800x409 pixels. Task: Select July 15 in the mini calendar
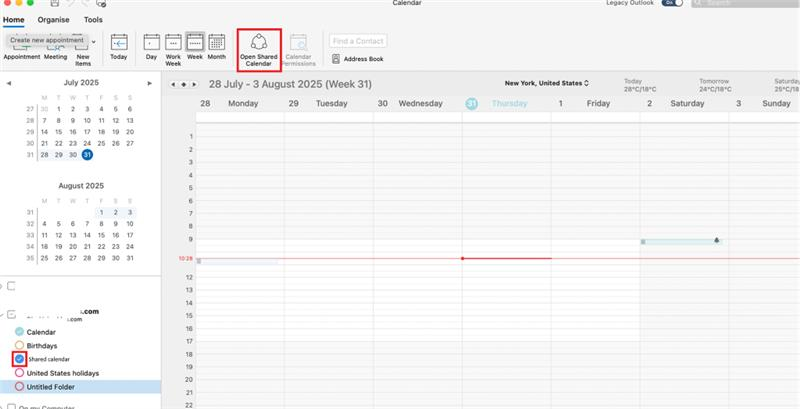[59, 132]
